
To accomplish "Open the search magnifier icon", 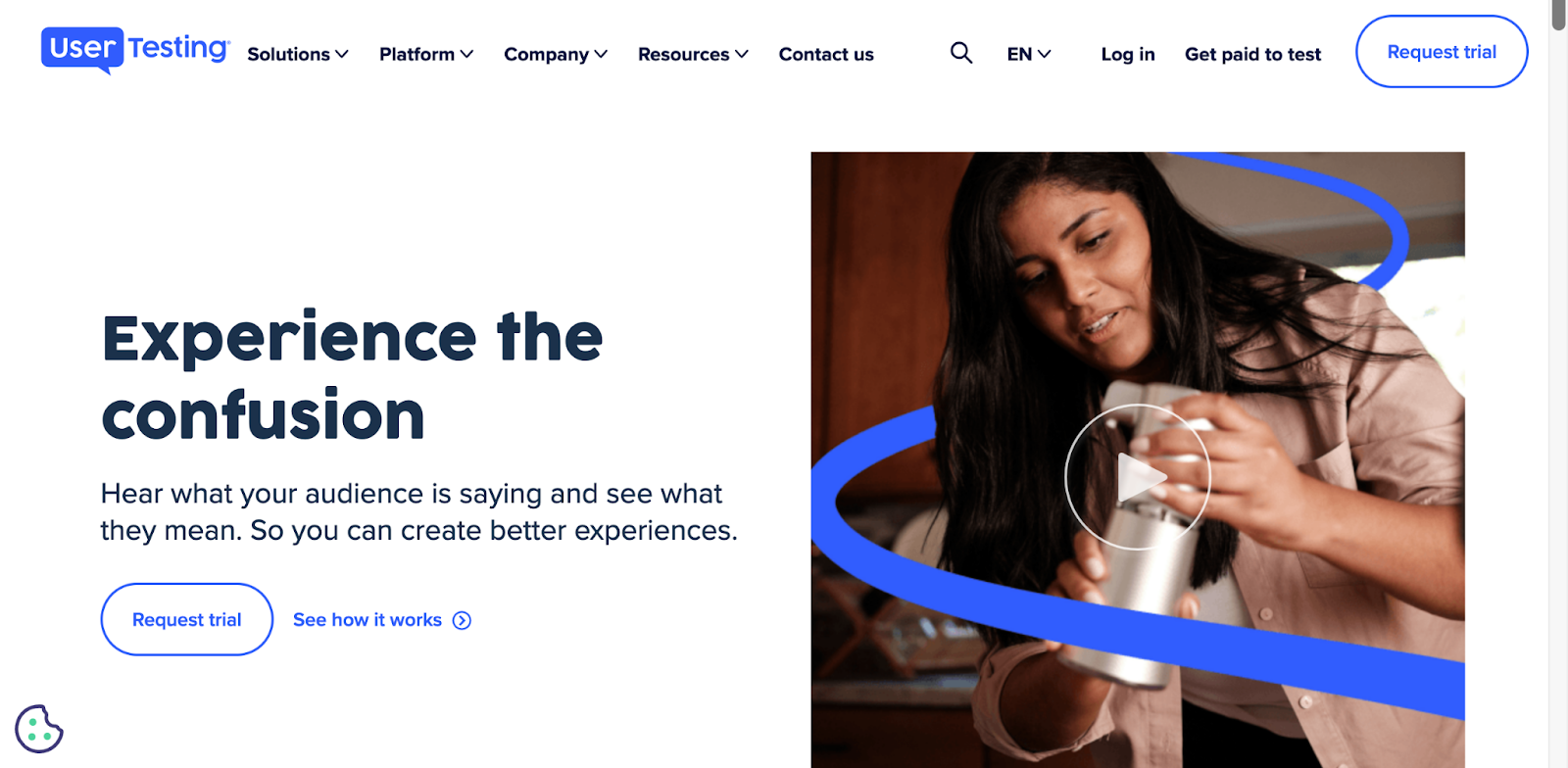I will [961, 53].
